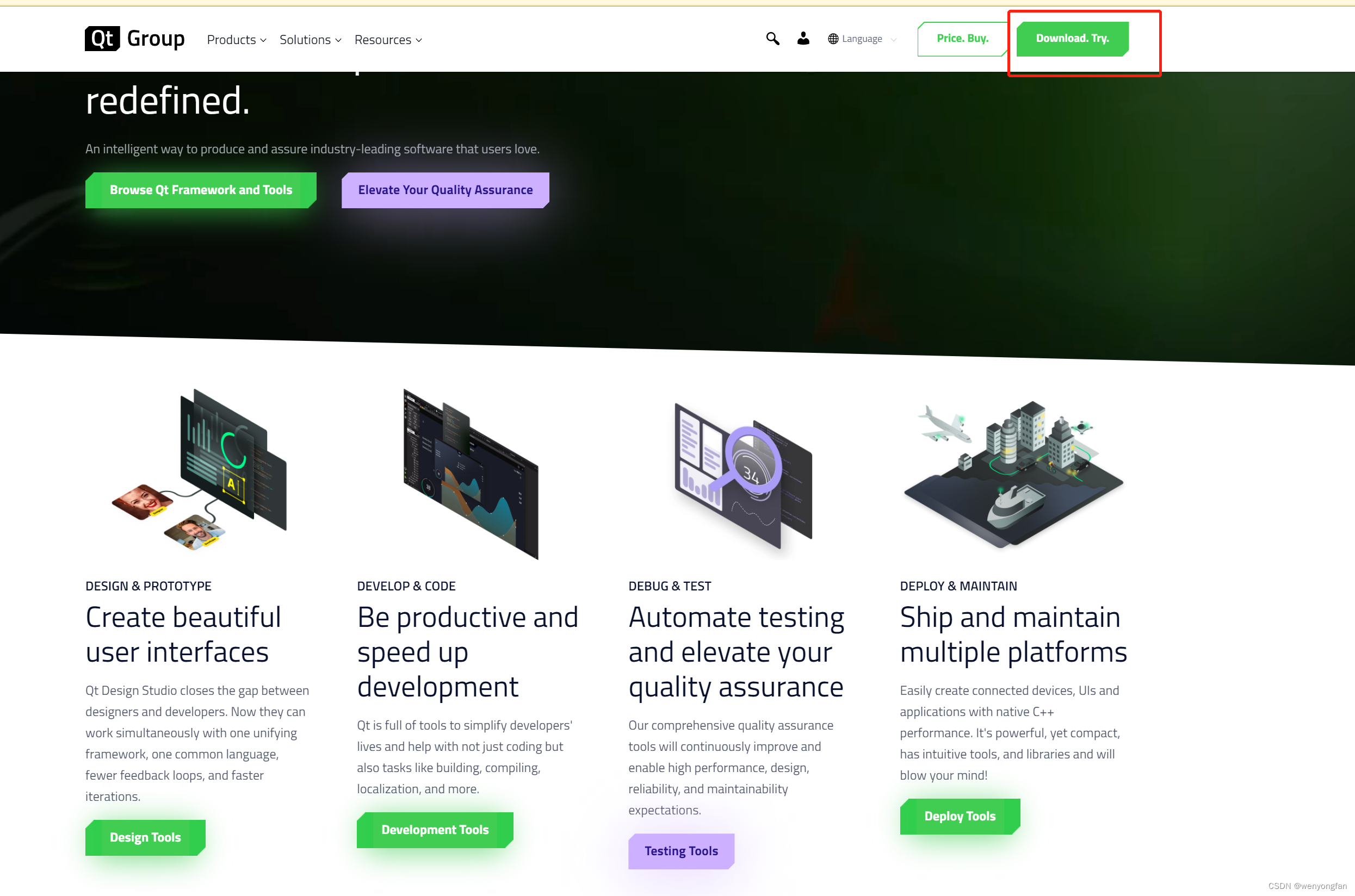
Task: Click the language globe icon
Action: [x=833, y=38]
